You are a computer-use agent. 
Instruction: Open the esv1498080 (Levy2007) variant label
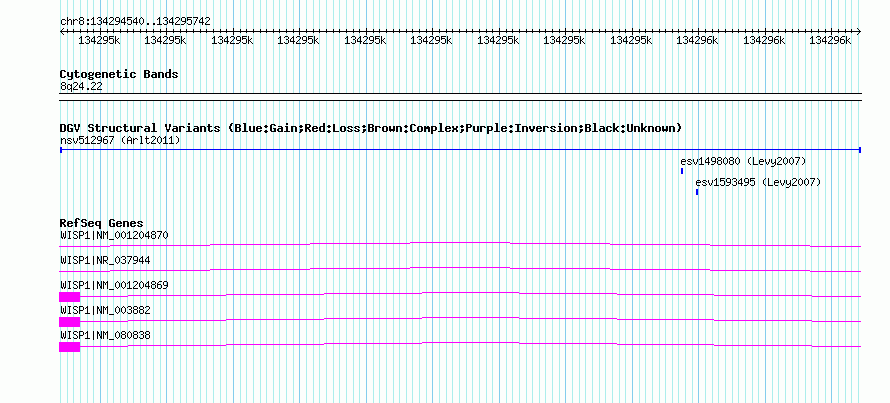point(743,161)
